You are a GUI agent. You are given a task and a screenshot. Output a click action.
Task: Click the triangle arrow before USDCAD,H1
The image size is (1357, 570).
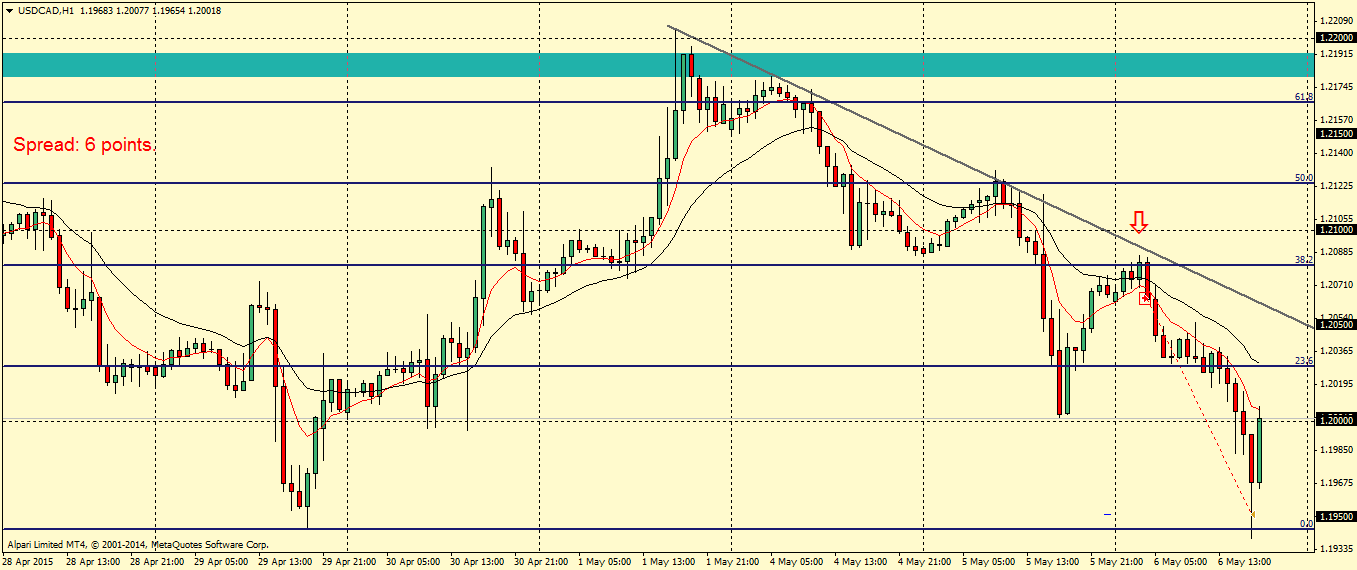(x=9, y=11)
